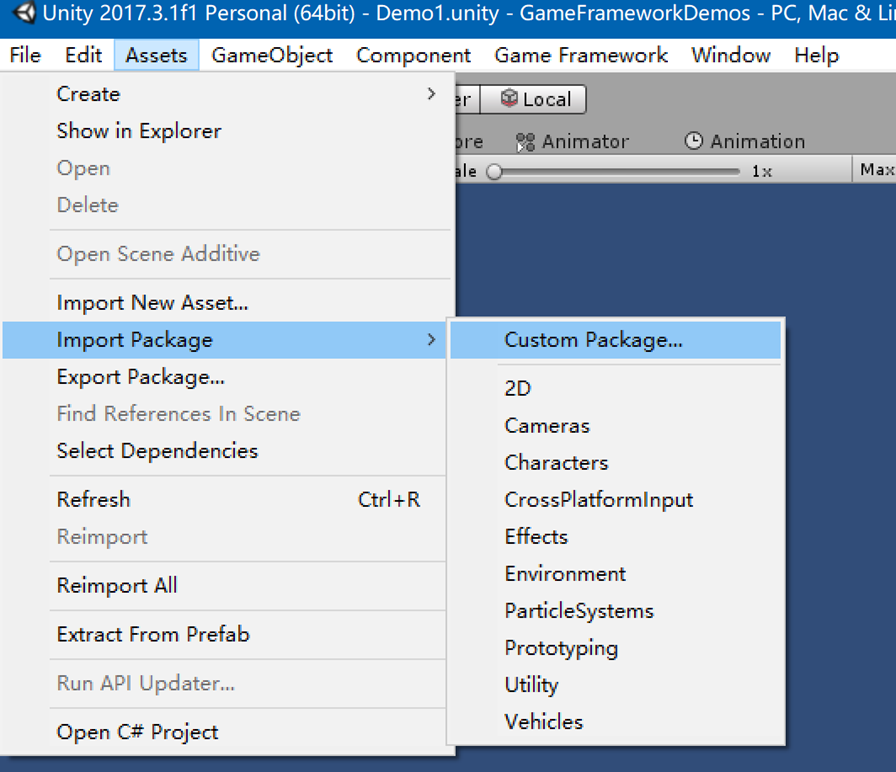Open the Game Framework menu
The width and height of the screenshot is (896, 772).
tap(580, 55)
